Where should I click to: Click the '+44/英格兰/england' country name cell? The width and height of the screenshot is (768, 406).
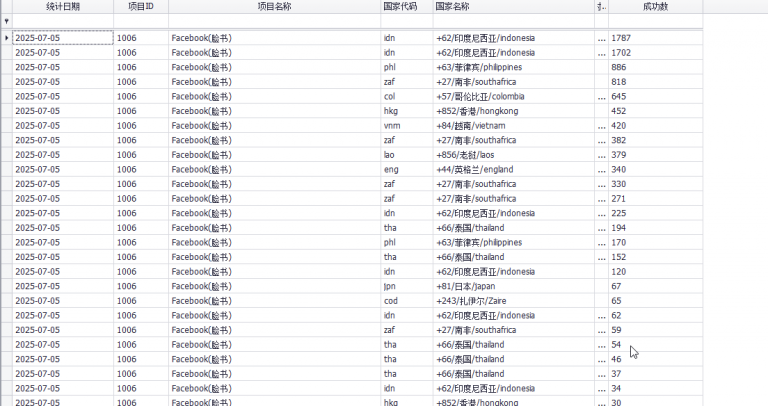(x=514, y=169)
